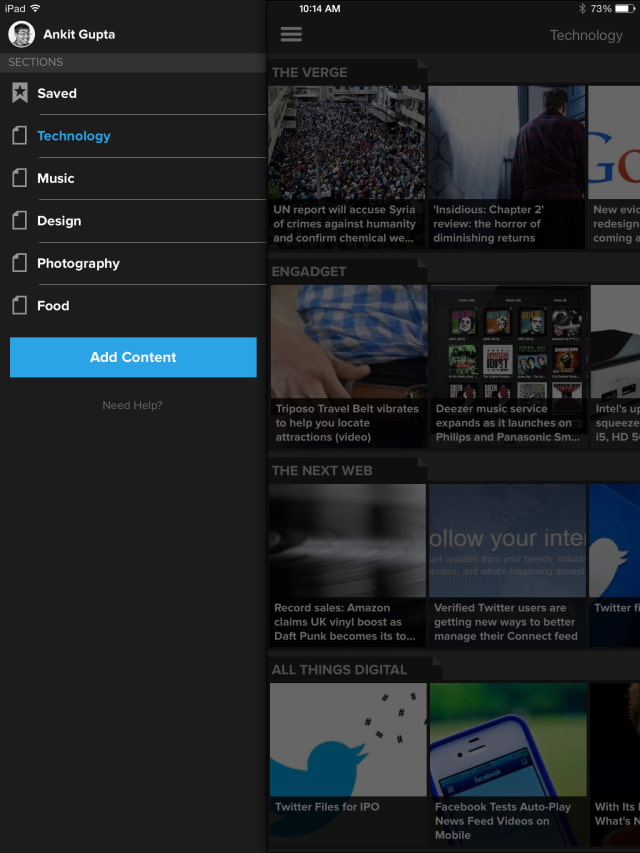Switch to the Music section
This screenshot has width=640, height=853.
(x=133, y=178)
